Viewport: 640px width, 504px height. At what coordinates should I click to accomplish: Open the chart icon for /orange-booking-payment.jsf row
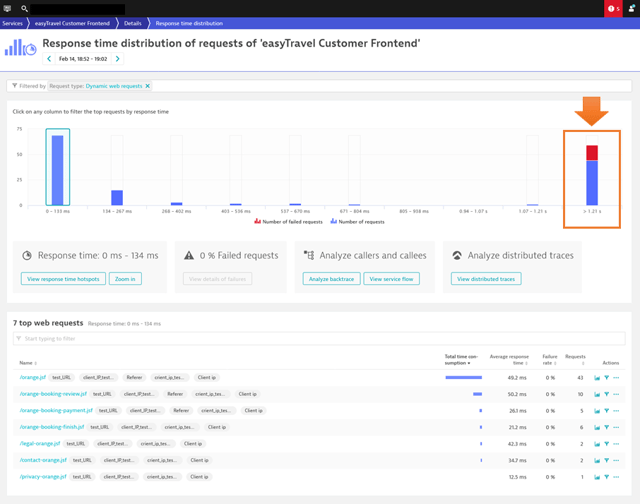[x=597, y=411]
